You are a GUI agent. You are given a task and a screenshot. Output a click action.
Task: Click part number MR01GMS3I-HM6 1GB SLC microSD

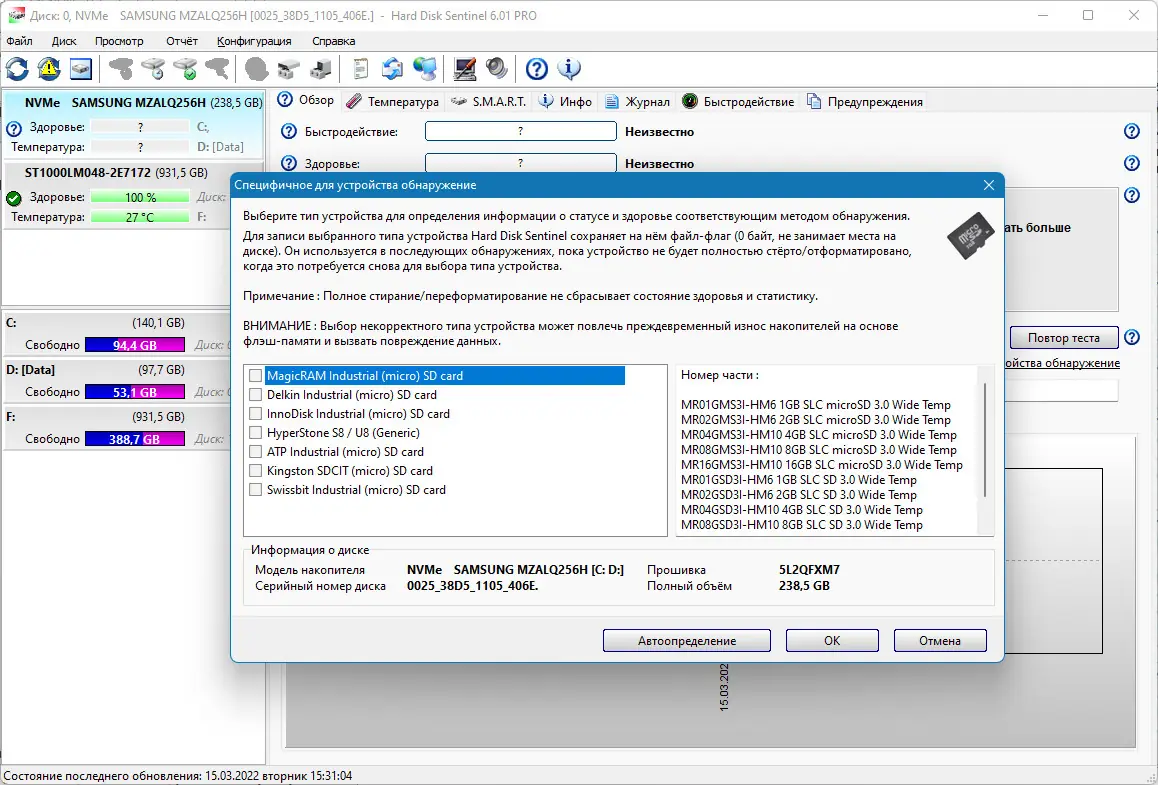(815, 405)
